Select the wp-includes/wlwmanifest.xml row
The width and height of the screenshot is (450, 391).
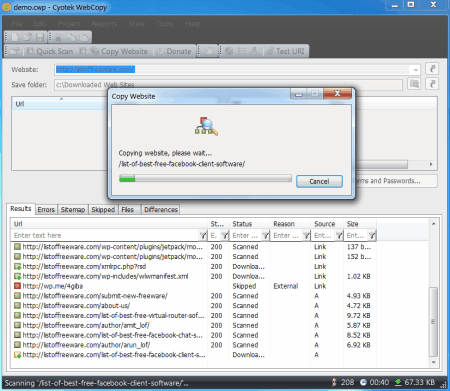(x=193, y=276)
